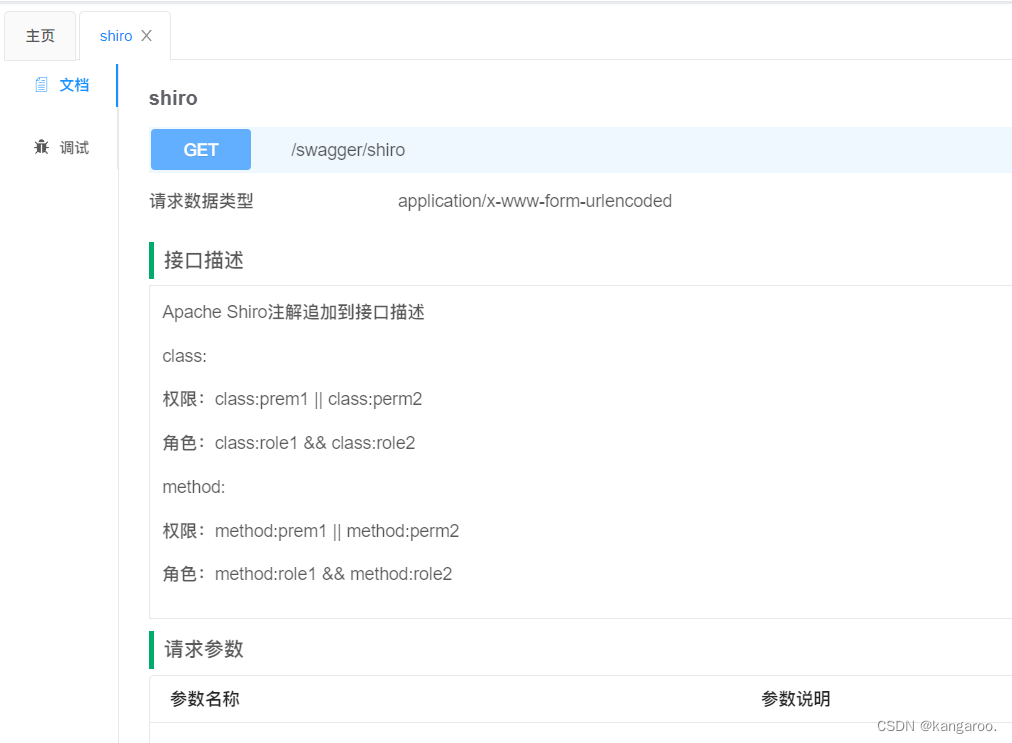This screenshot has height=743, width=1012.
Task: Click the 请求参数 section heading
Action: (x=204, y=649)
